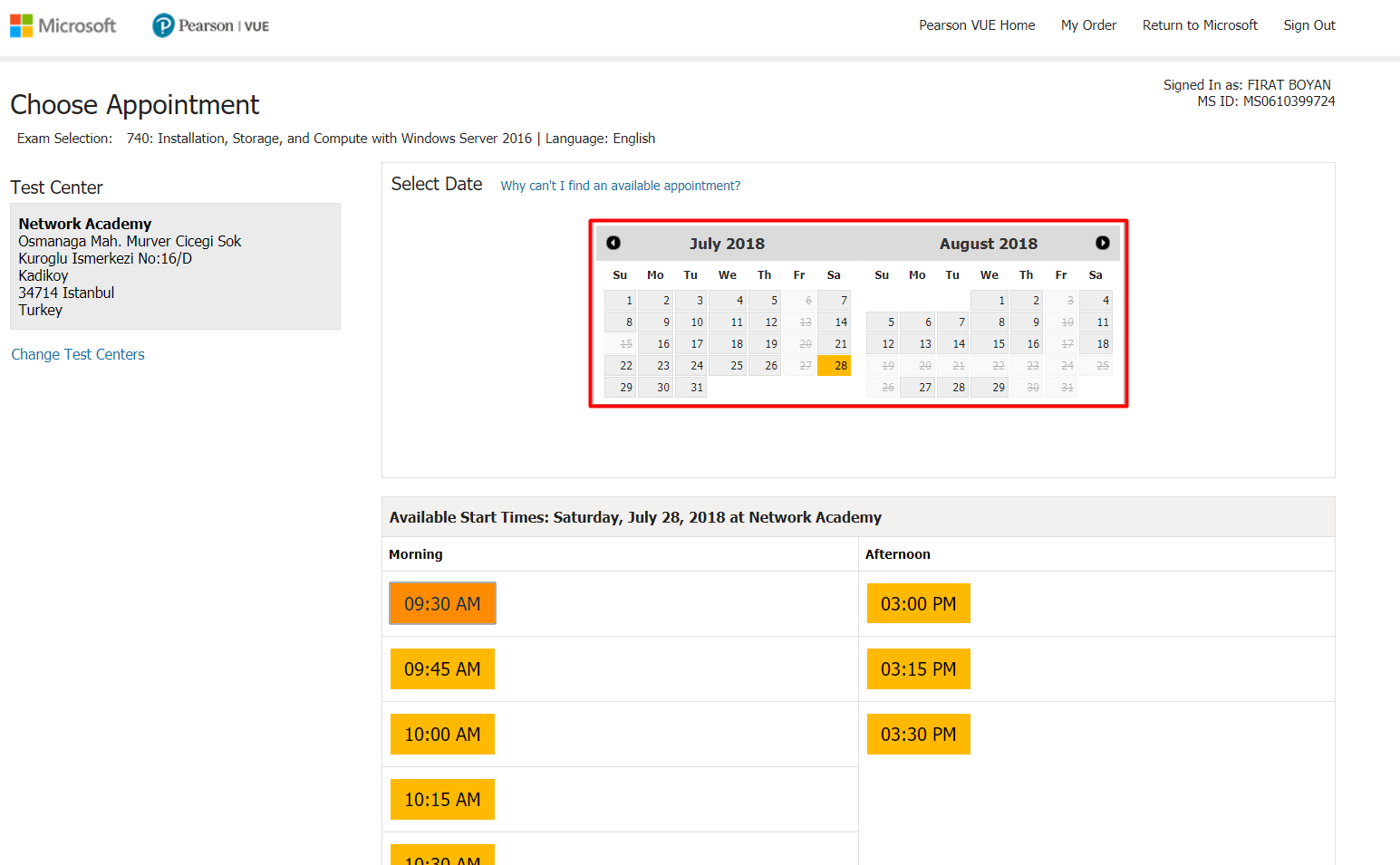
Task: Pick July 10 date cell
Action: (690, 322)
